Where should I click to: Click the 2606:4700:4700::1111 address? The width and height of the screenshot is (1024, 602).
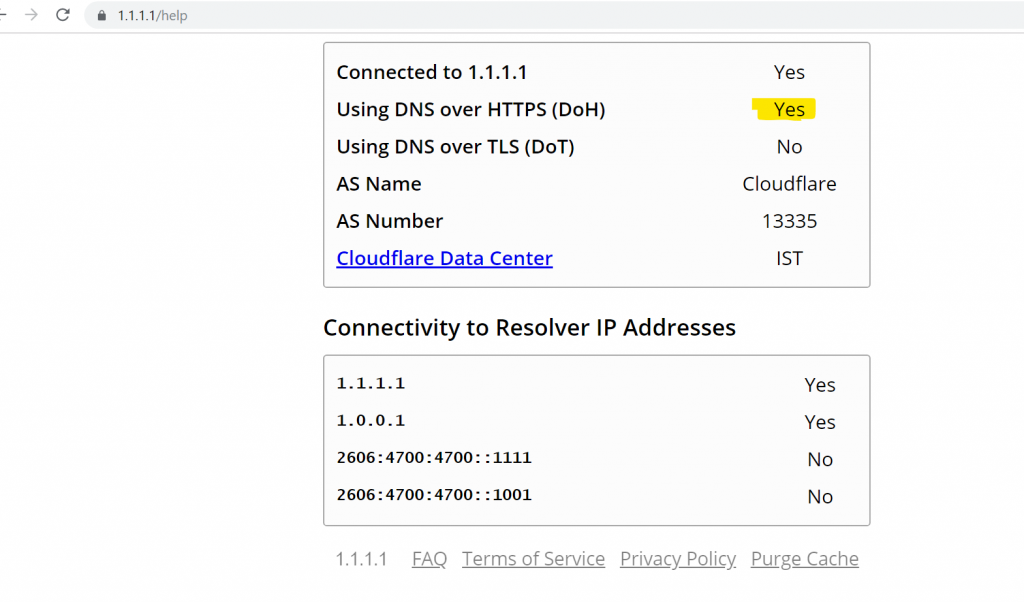point(433,458)
